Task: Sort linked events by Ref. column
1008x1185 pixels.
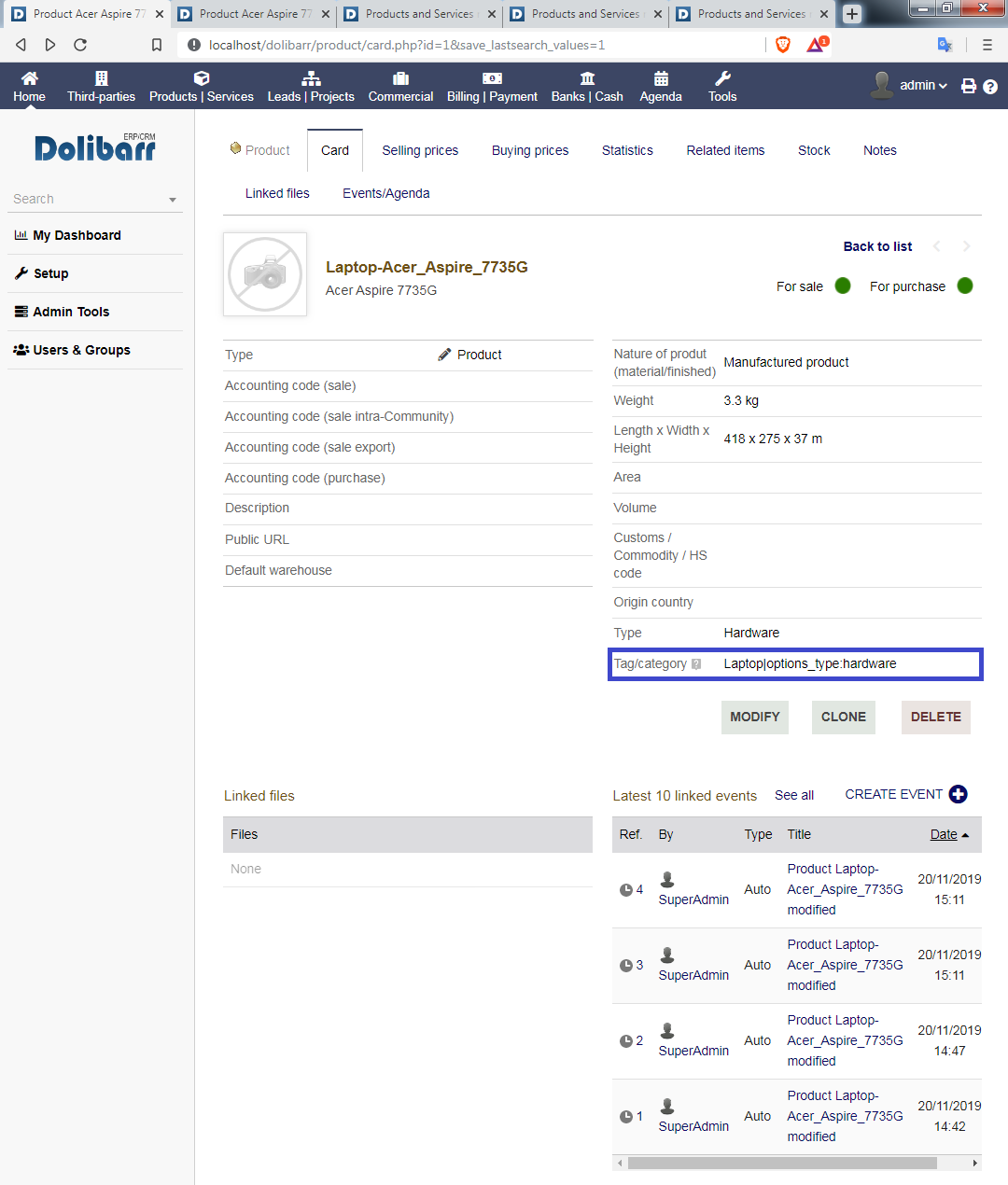Action: 631,834
